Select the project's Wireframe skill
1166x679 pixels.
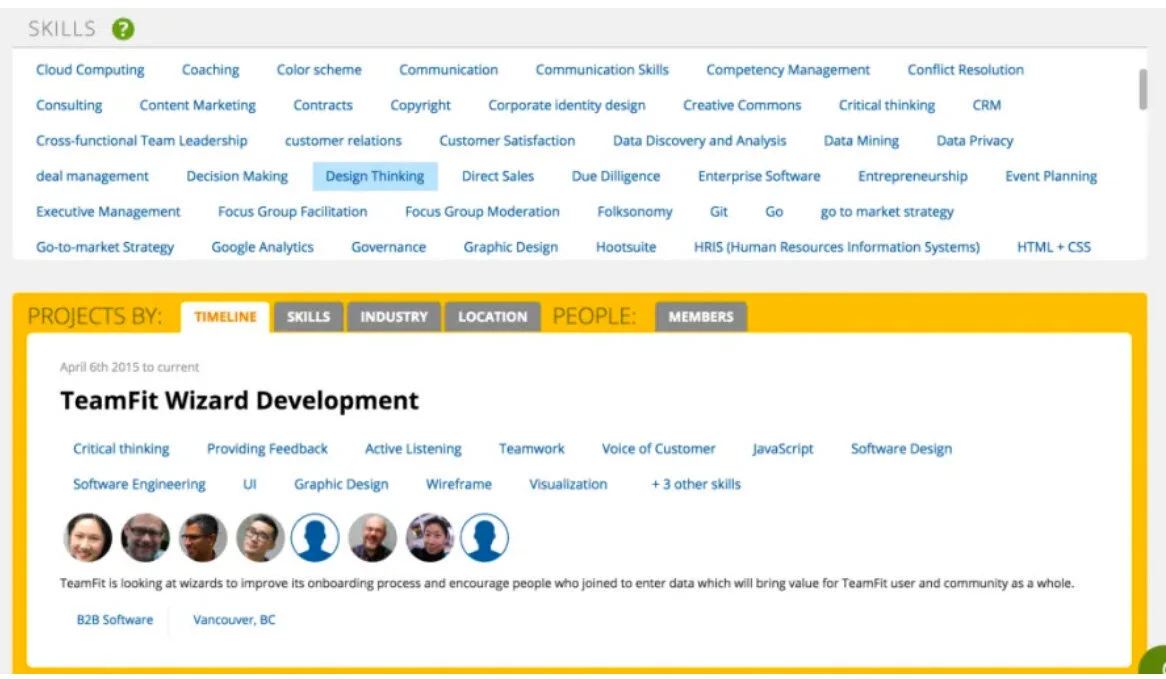(x=458, y=484)
